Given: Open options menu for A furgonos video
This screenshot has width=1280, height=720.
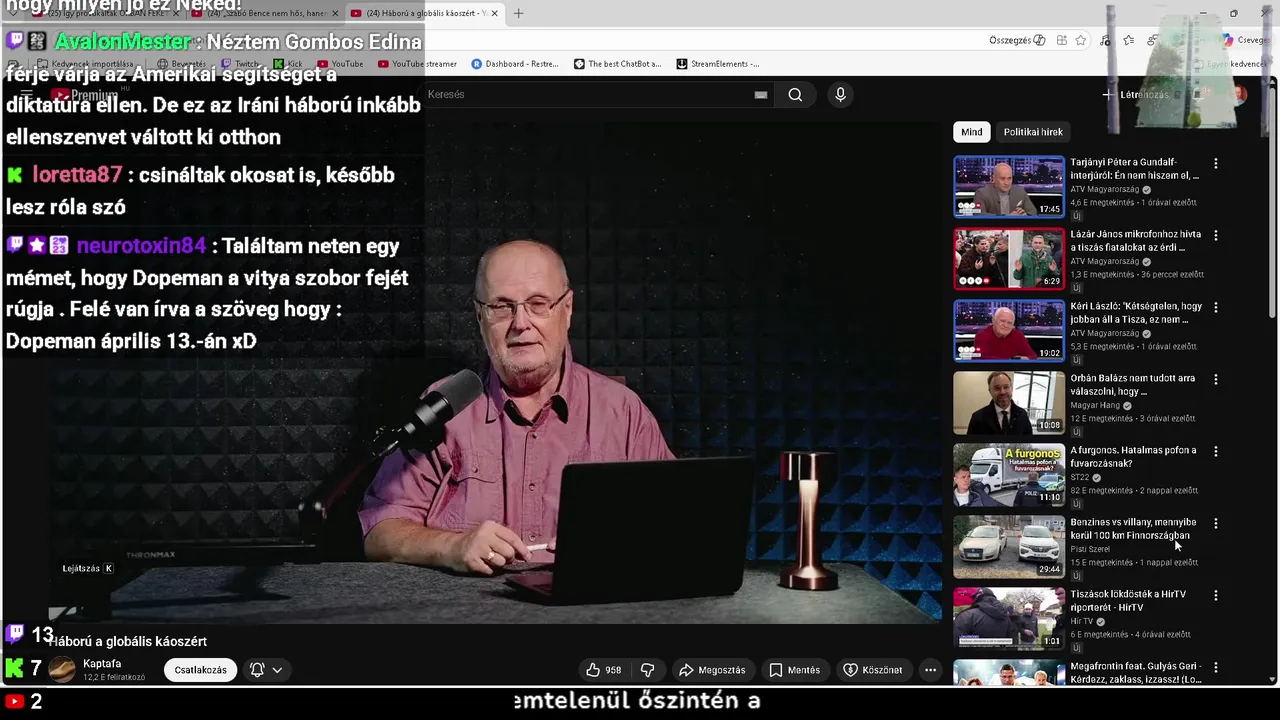Looking at the screenshot, I should click(x=1216, y=451).
